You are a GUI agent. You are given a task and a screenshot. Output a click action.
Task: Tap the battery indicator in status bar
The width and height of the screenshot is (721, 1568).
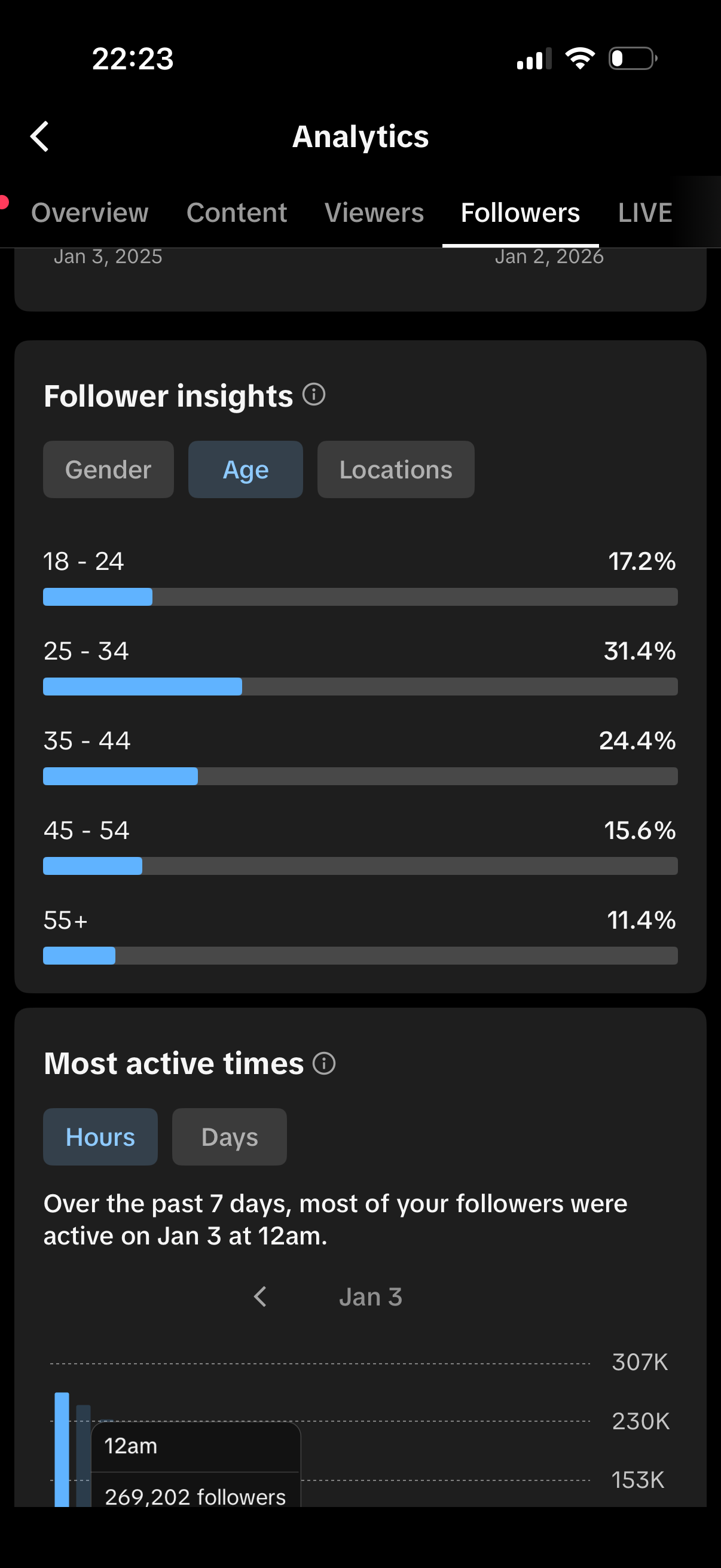633,59
